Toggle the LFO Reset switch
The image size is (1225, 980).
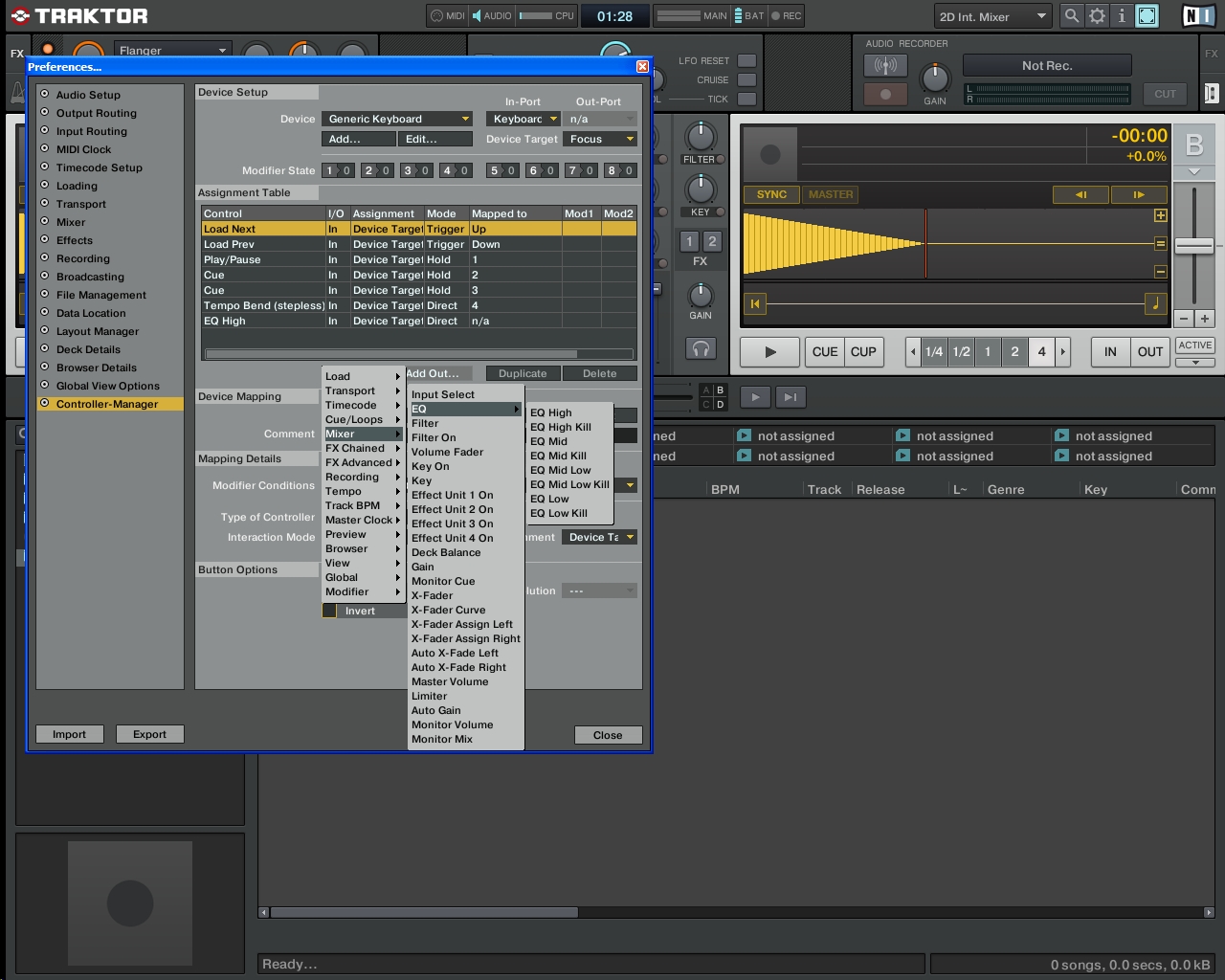pyautogui.click(x=746, y=60)
